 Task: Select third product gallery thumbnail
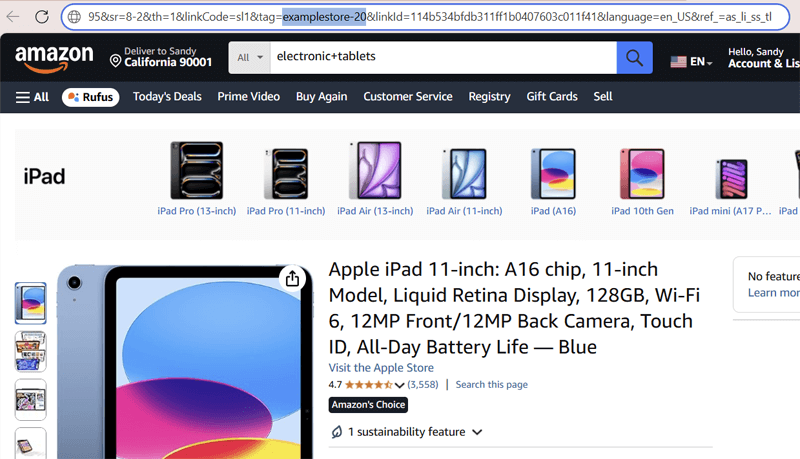pos(31,399)
